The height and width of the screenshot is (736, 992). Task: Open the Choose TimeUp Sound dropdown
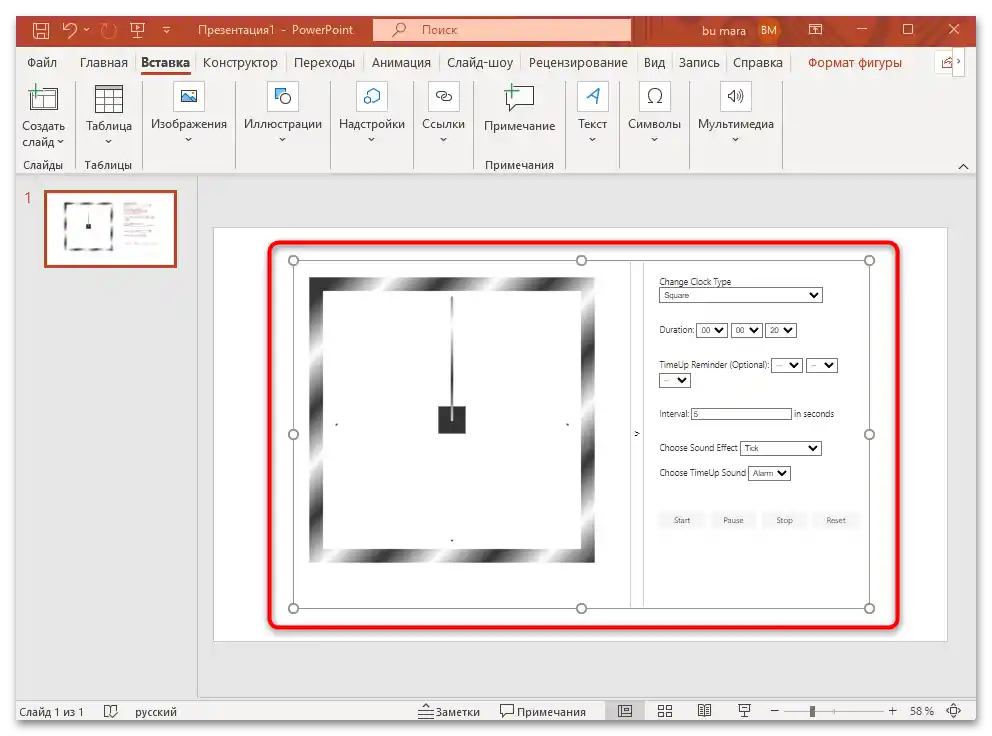tap(769, 473)
